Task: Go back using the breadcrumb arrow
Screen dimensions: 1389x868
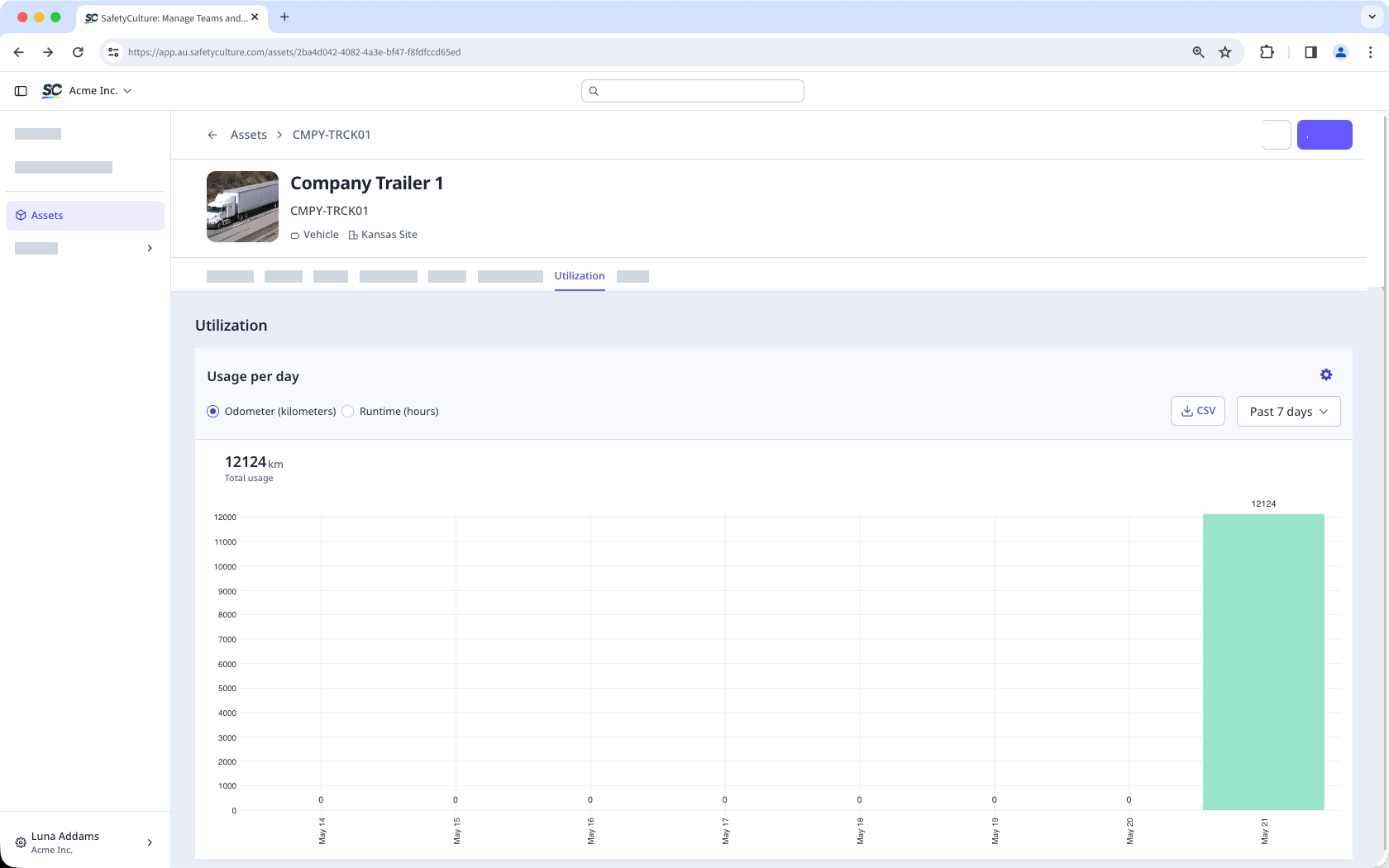Action: (212, 135)
